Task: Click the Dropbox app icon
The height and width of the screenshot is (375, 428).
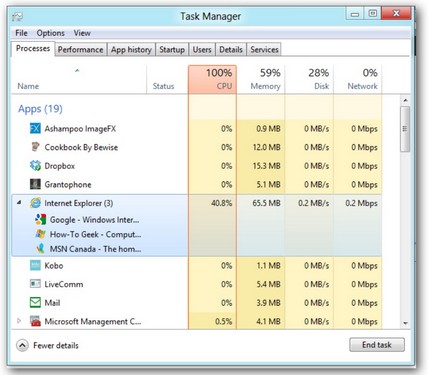Action: tap(35, 166)
